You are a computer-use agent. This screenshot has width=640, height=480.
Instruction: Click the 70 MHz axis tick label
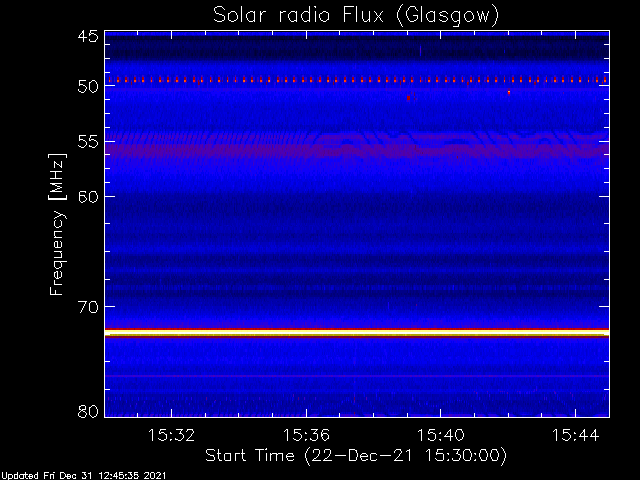88,307
